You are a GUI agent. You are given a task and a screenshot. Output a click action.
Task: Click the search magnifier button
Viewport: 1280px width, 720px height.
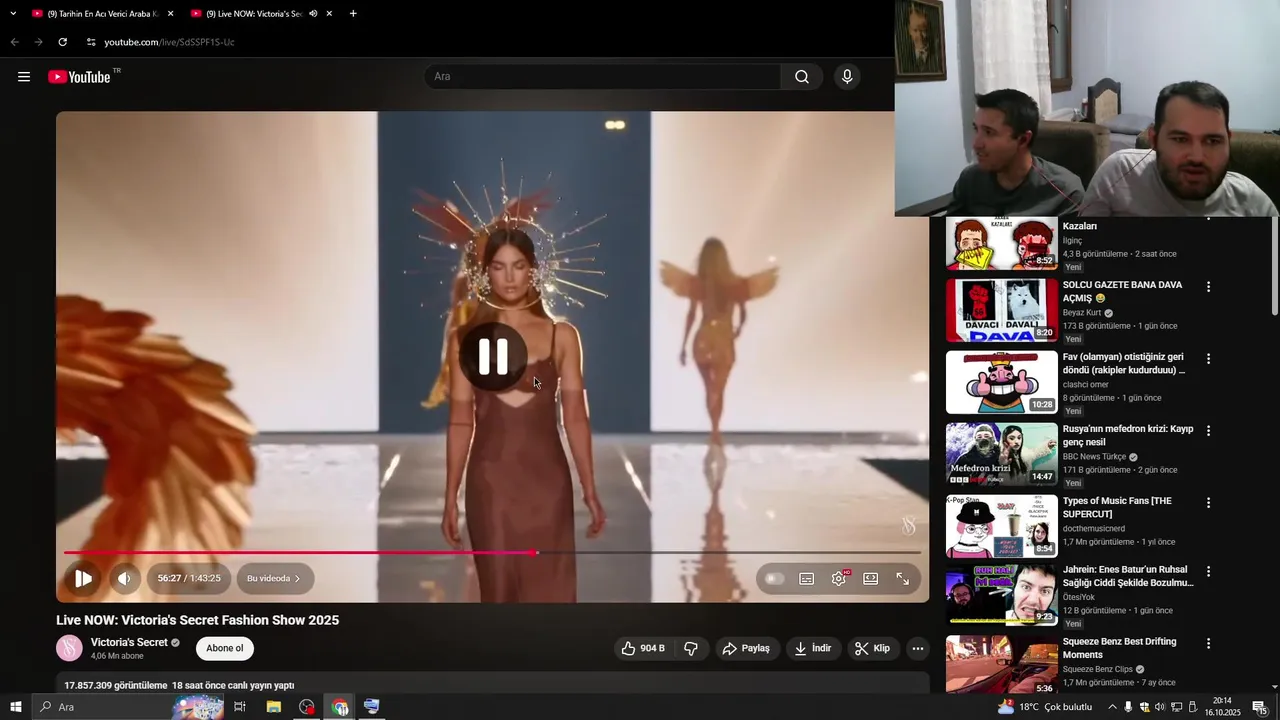[802, 77]
